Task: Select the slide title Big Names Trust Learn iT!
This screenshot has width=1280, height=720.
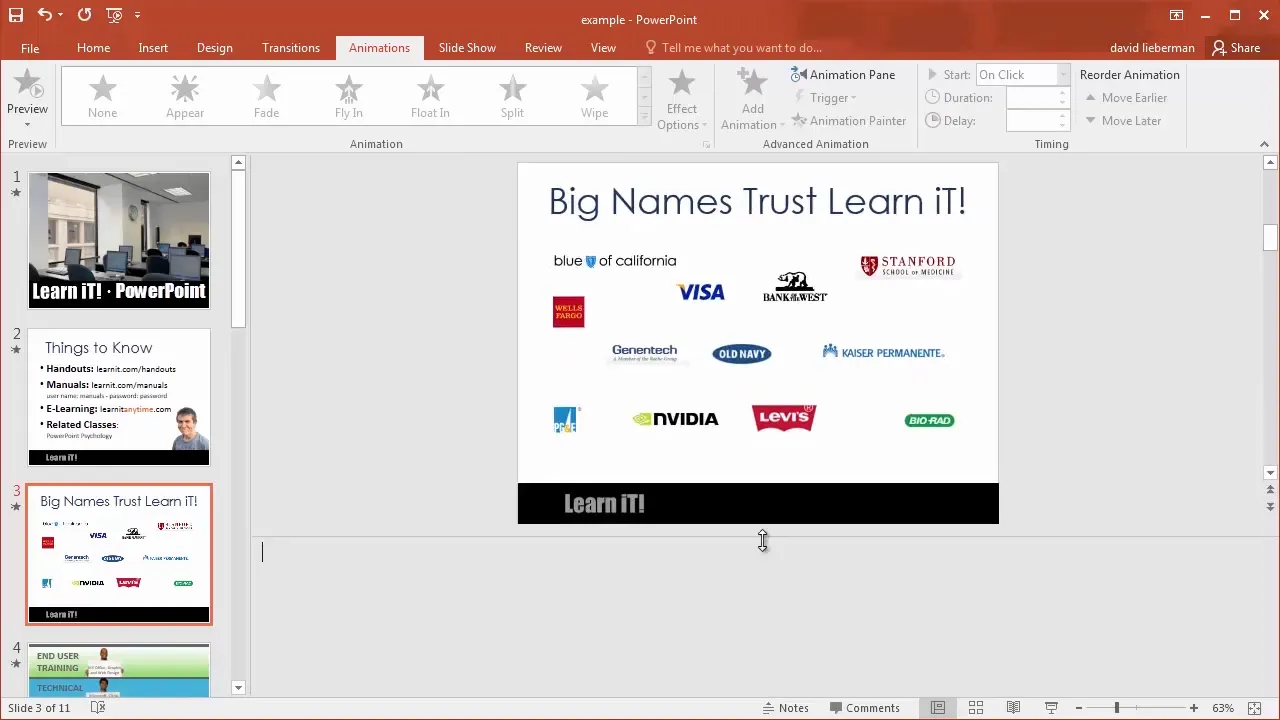Action: [x=757, y=201]
